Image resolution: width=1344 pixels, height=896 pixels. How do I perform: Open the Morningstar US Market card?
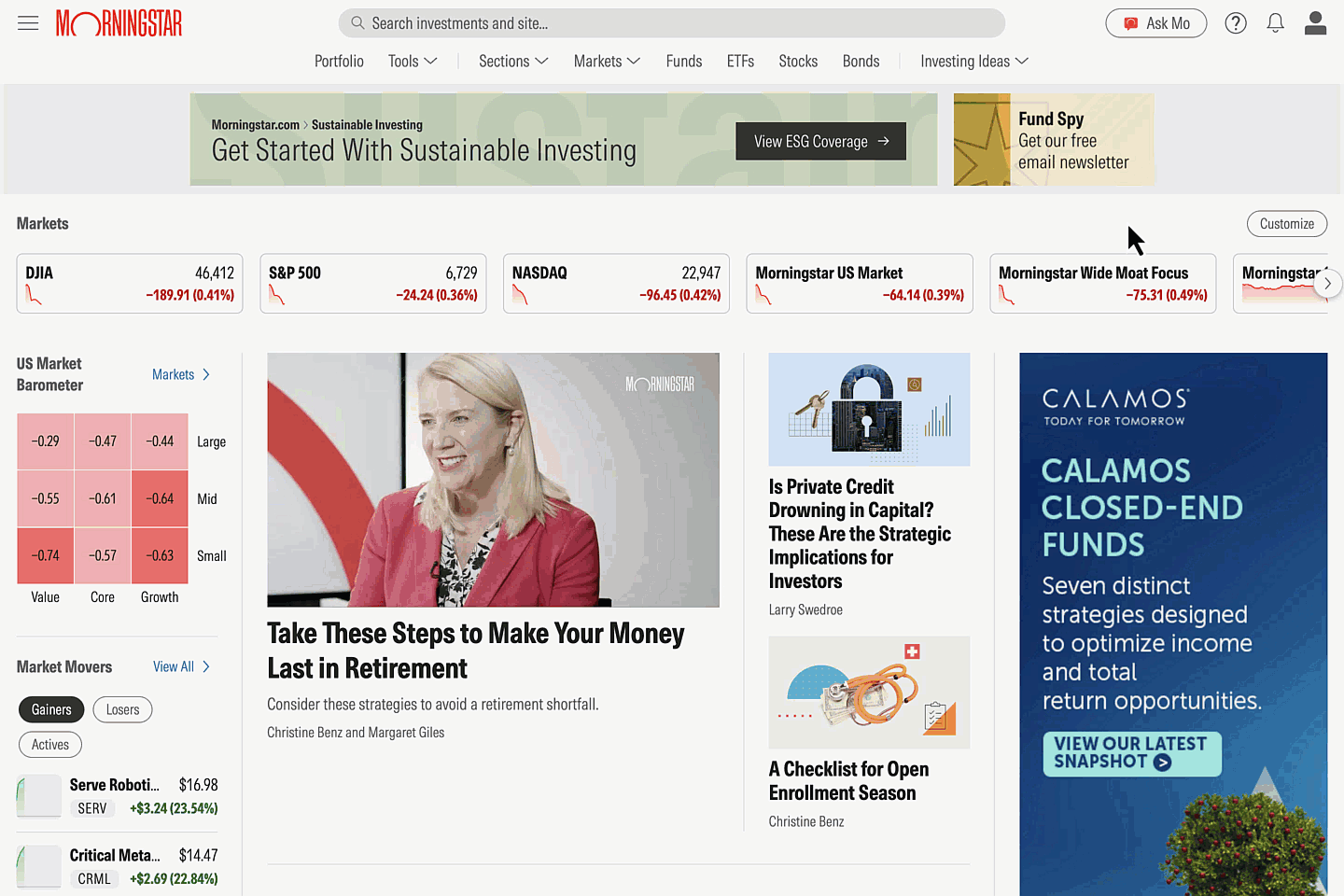(860, 284)
